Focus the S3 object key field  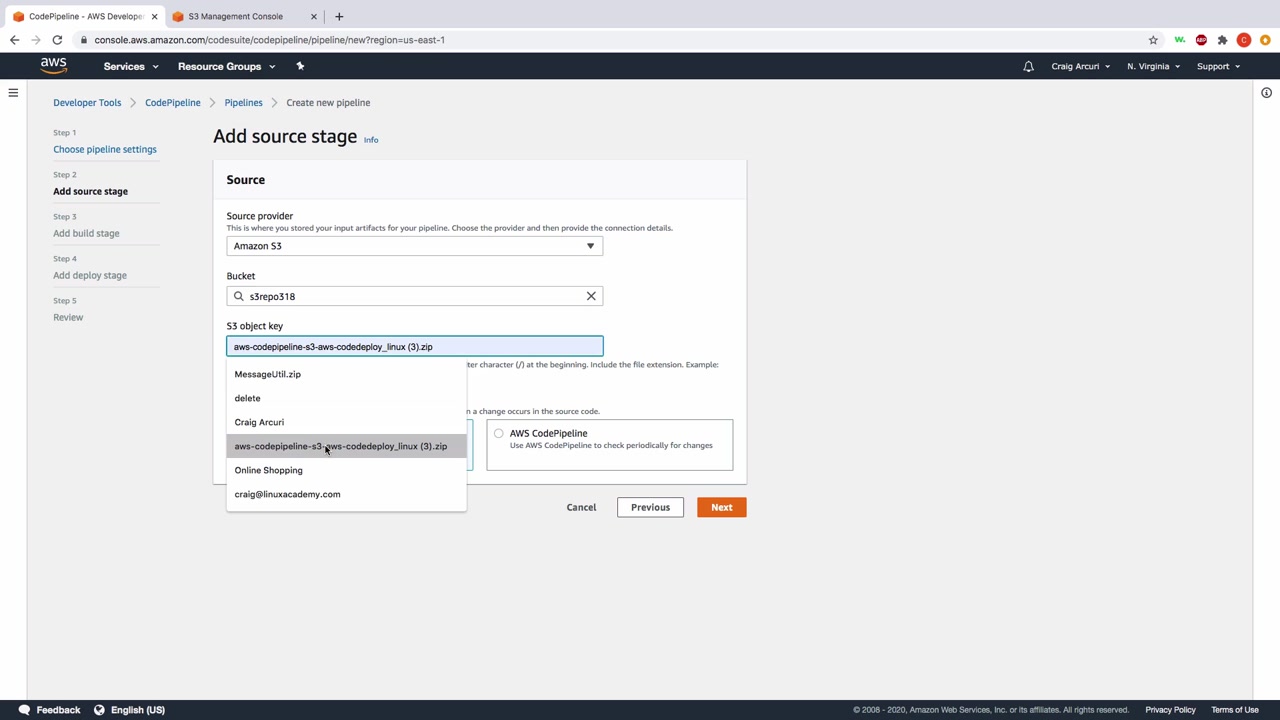click(414, 347)
